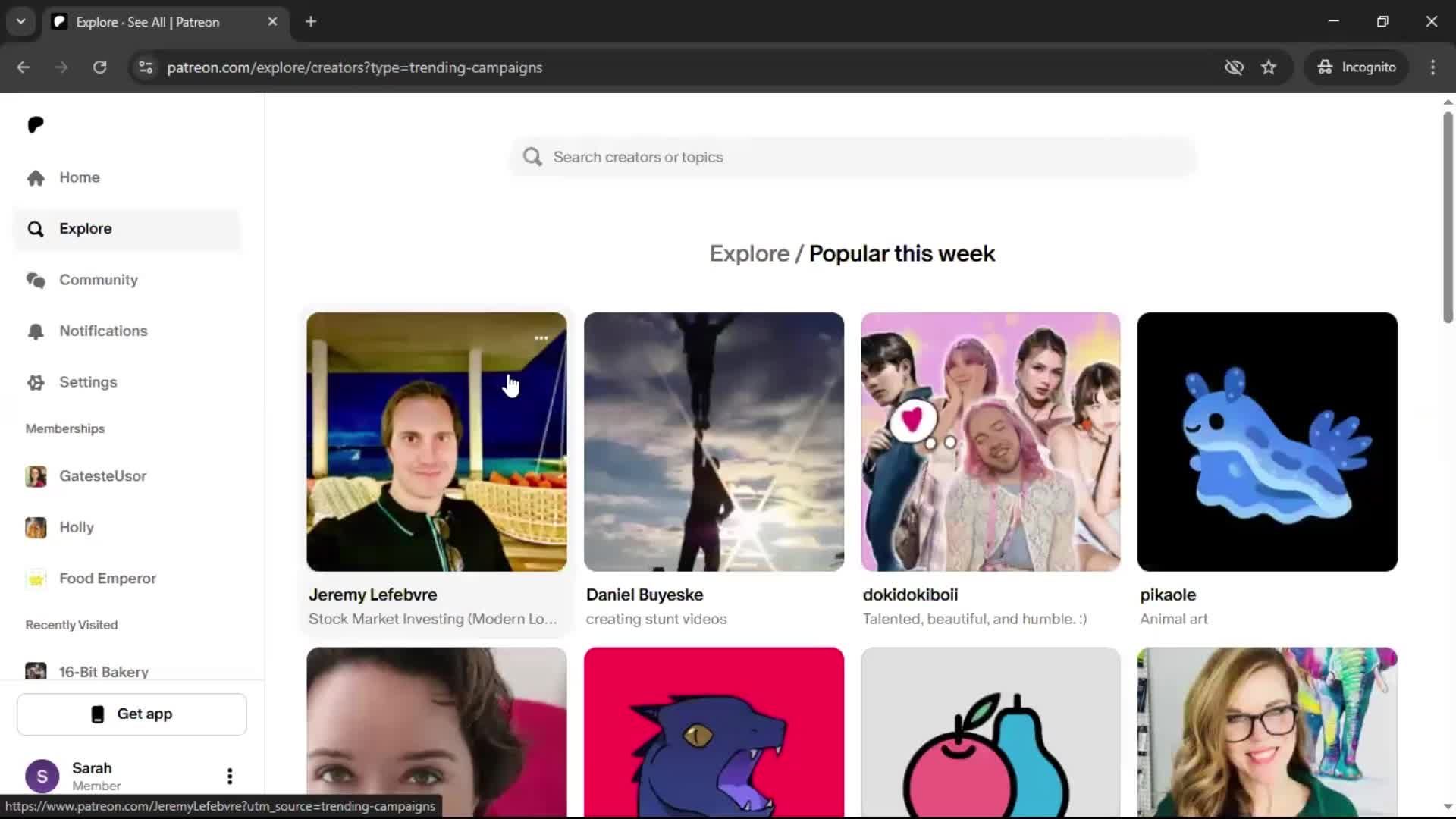Viewport: 1456px width, 819px height.
Task: Click the address bar URL
Action: click(x=354, y=67)
